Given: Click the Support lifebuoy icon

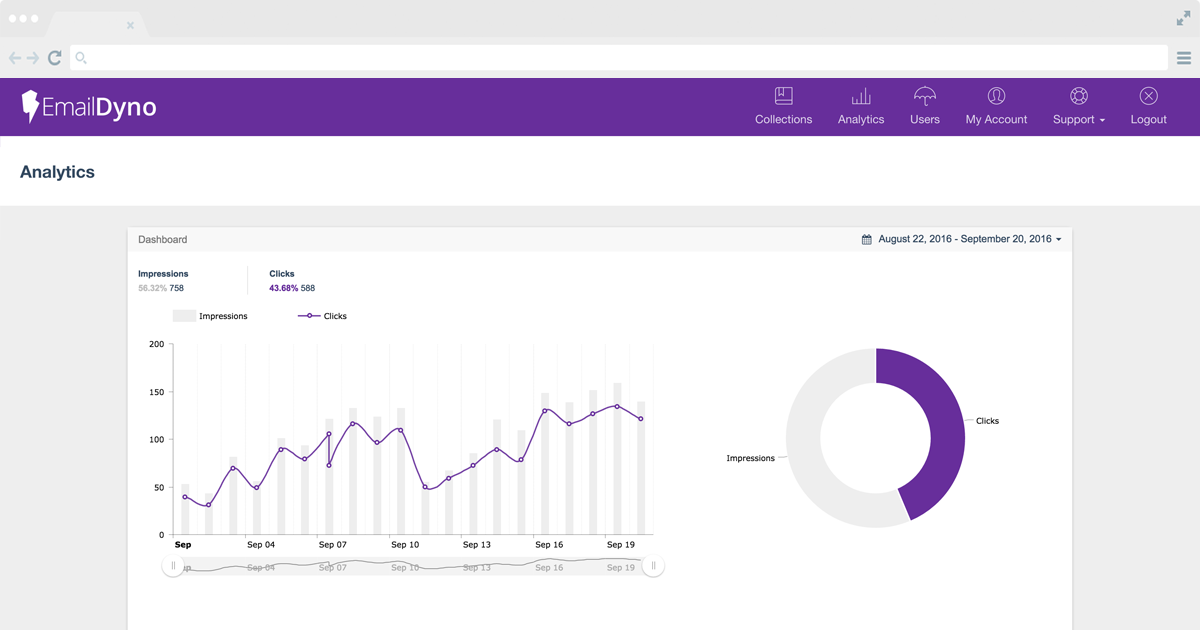Looking at the screenshot, I should [x=1078, y=96].
